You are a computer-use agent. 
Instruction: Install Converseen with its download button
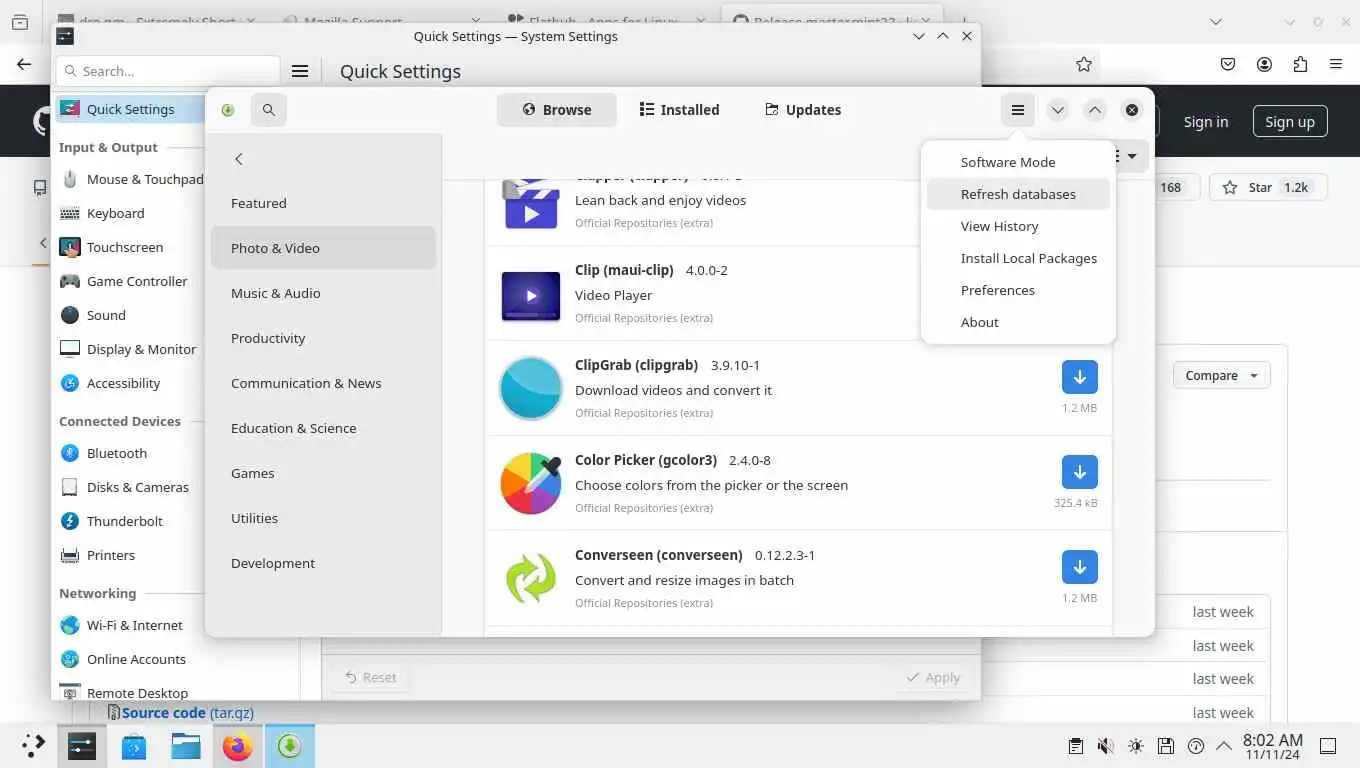tap(1080, 567)
